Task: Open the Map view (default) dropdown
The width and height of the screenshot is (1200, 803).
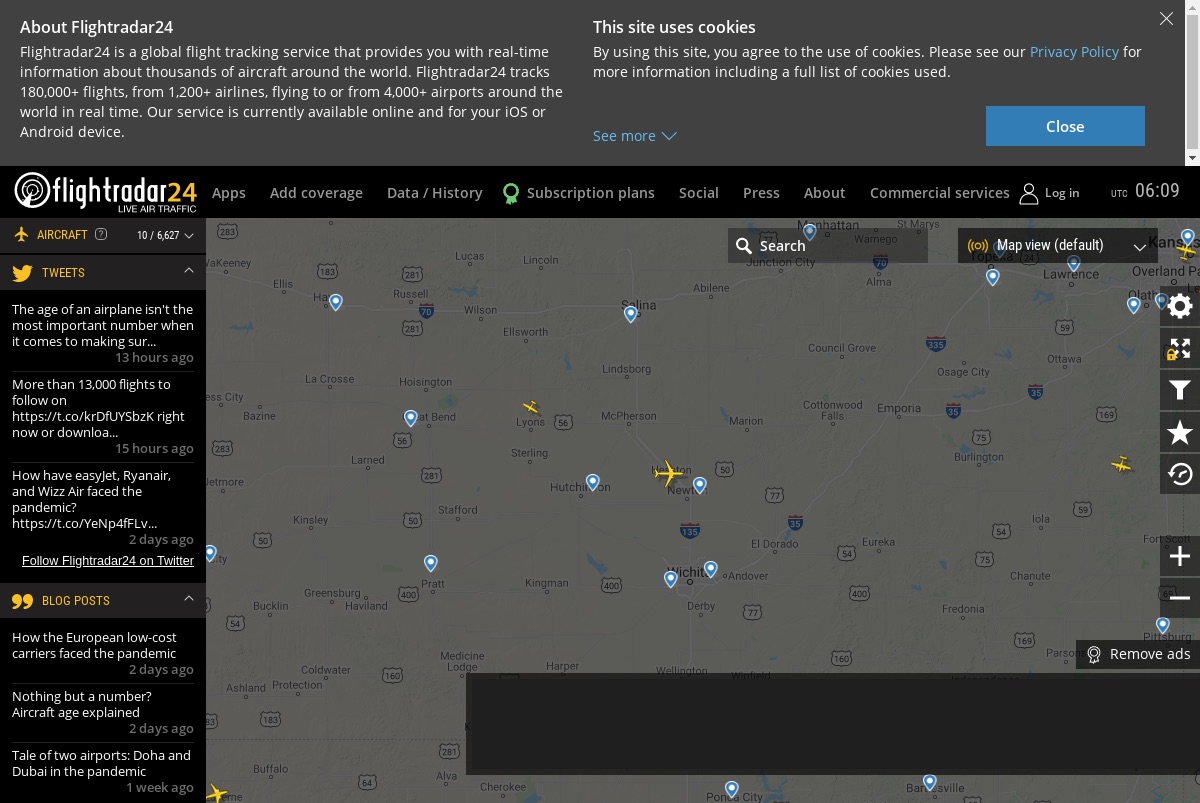Action: point(1058,245)
